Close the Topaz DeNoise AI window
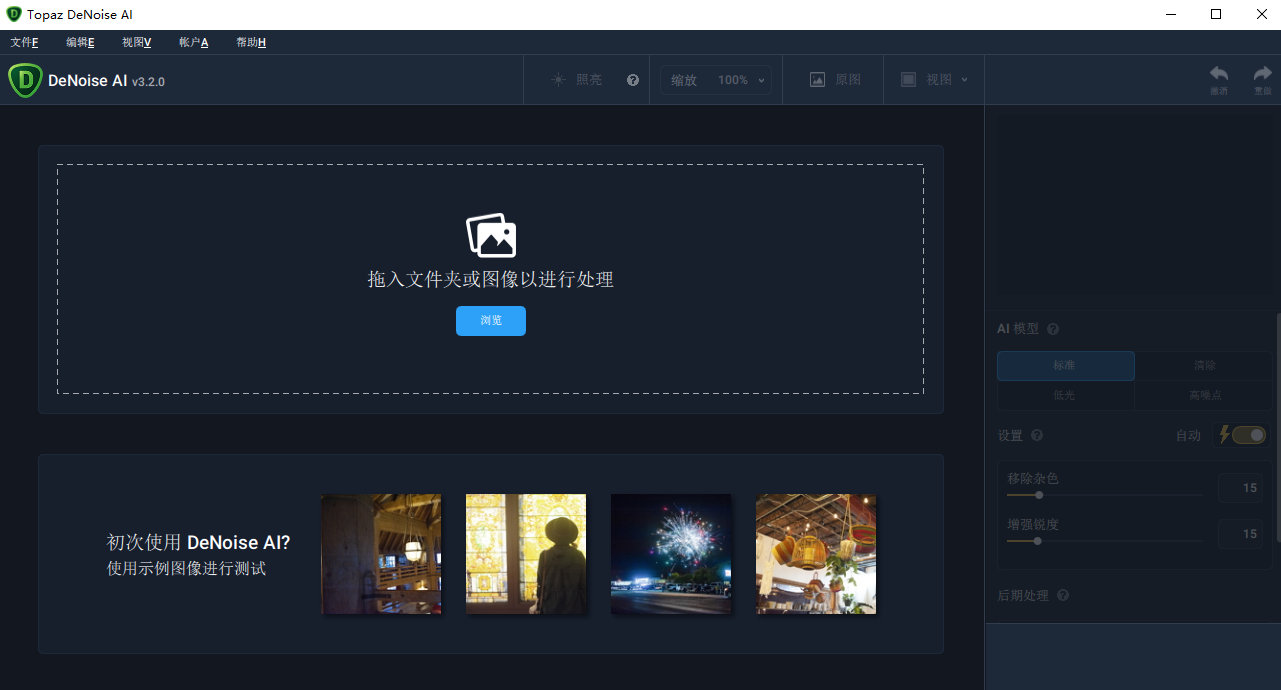This screenshot has height=690, width=1281. click(x=1261, y=14)
